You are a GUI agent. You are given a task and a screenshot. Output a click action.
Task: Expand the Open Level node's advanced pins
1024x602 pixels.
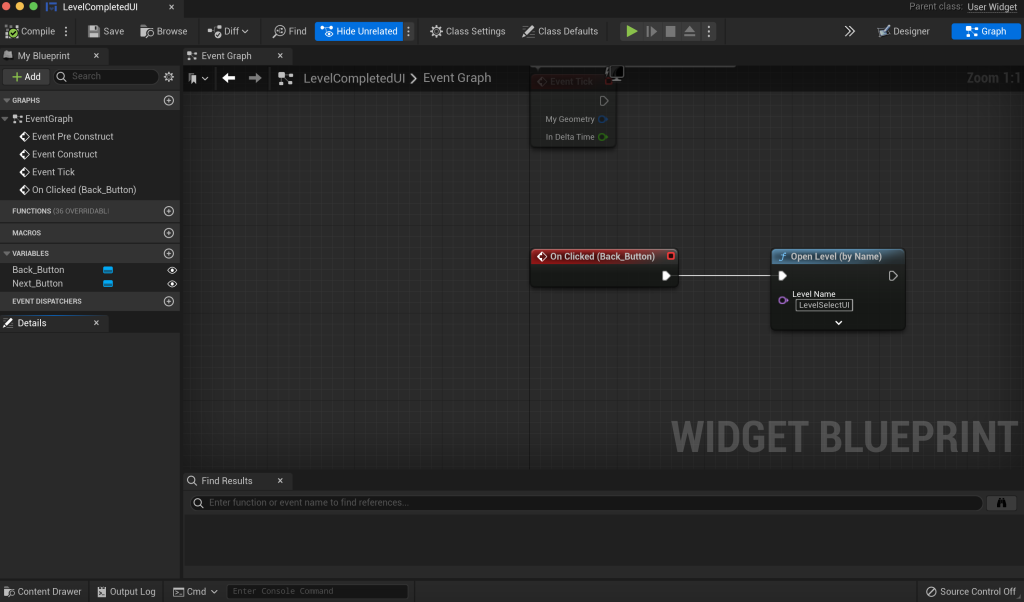(x=838, y=323)
